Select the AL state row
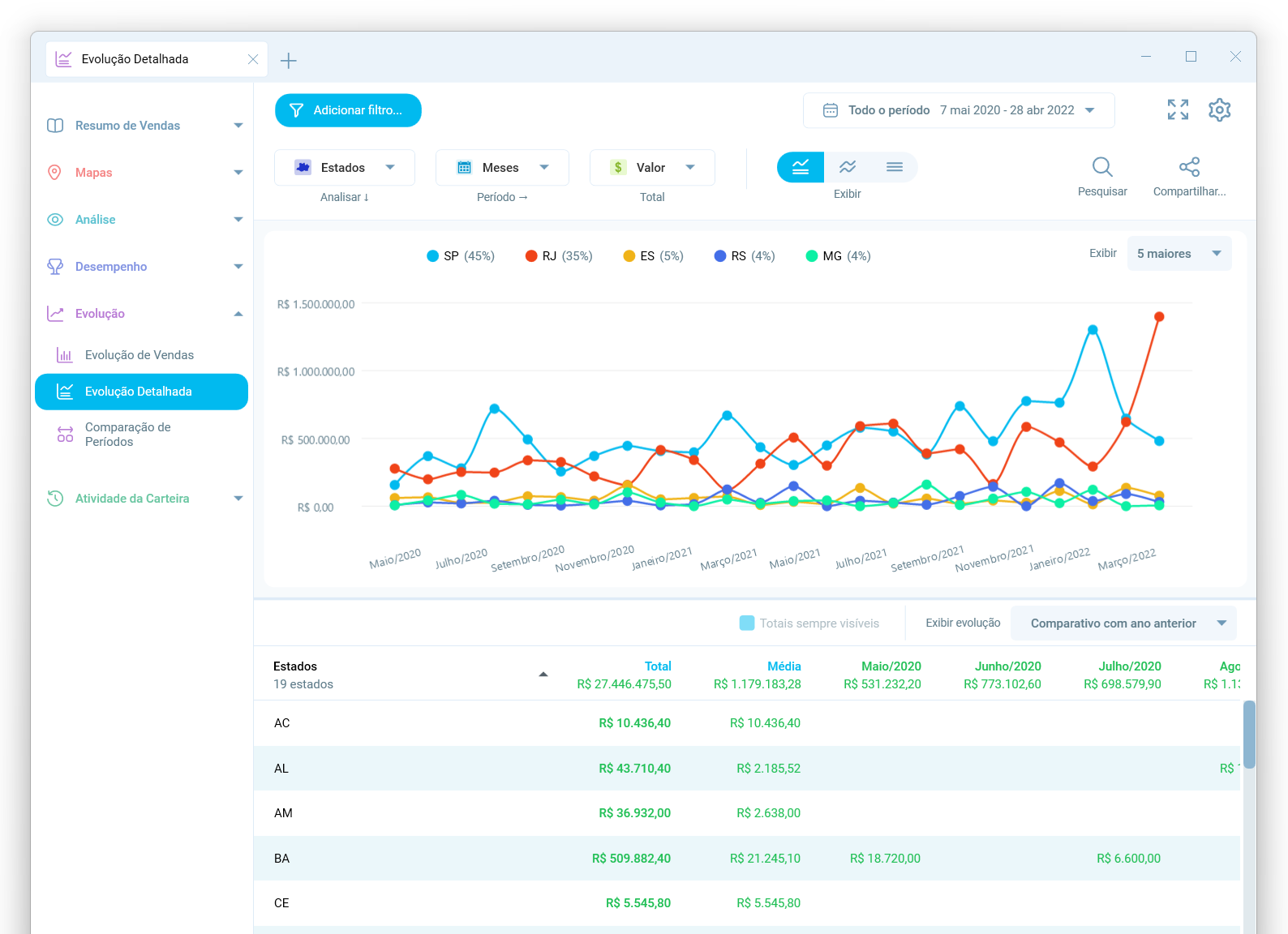Image resolution: width=1288 pixels, height=934 pixels. 747,769
